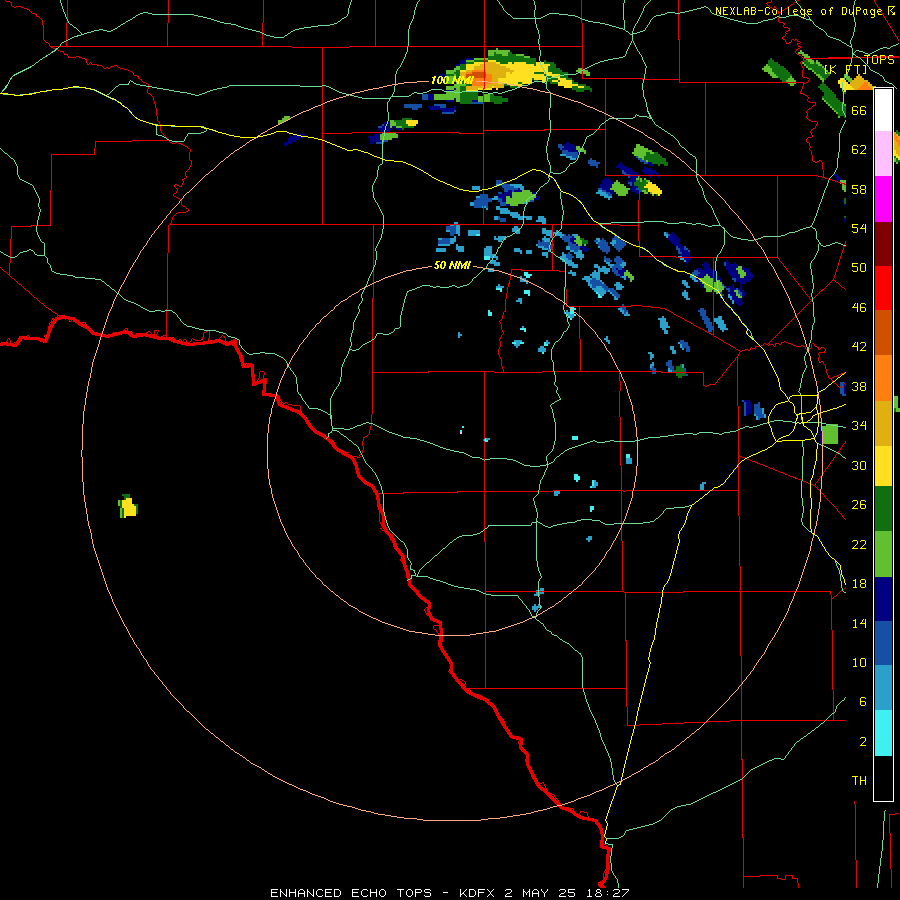Click the 'ENHANCED ECHO TOPS - KDFX' caption
This screenshot has width=900, height=900.
point(385,893)
